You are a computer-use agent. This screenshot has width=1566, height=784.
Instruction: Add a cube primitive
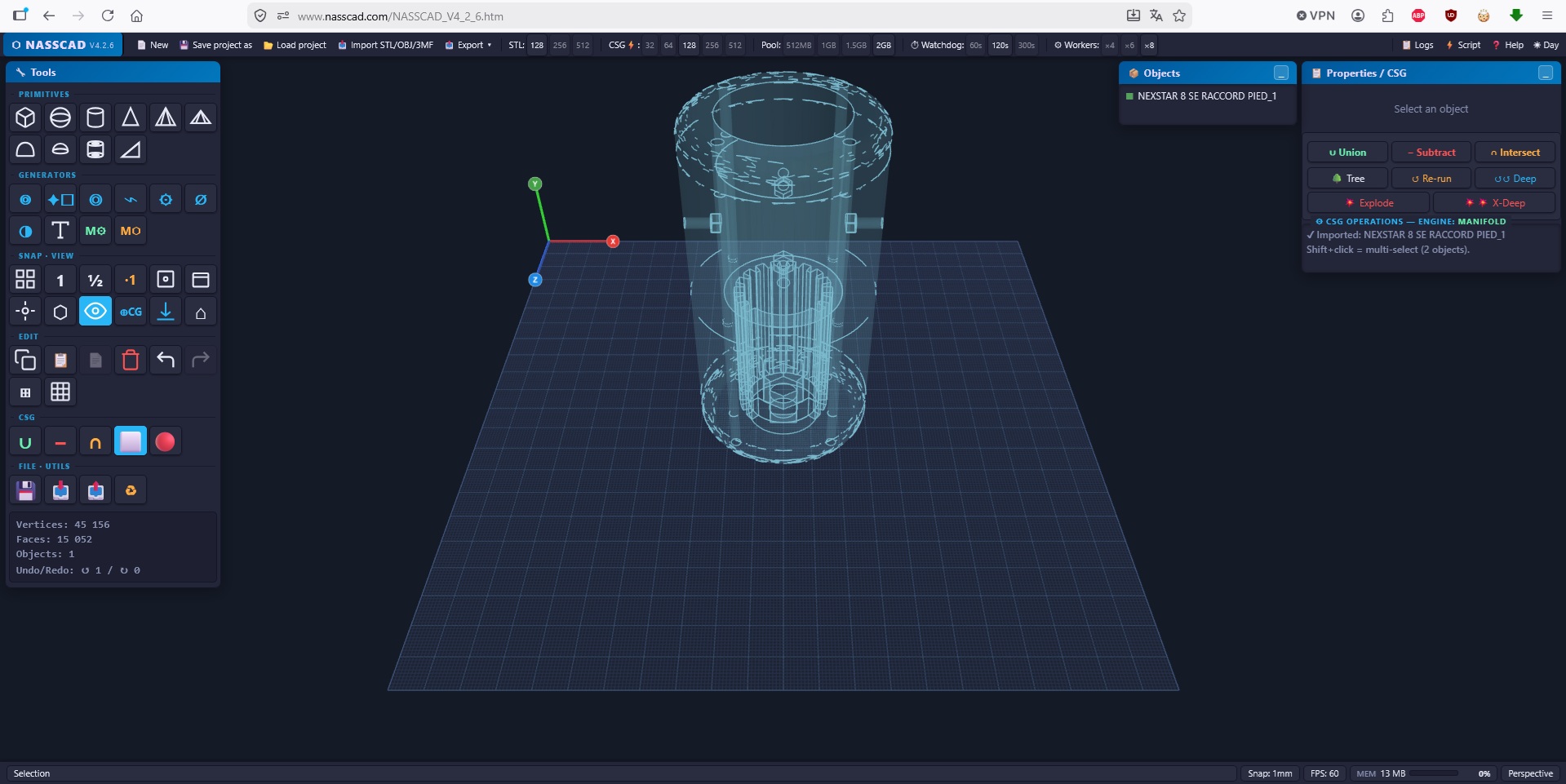pos(25,117)
